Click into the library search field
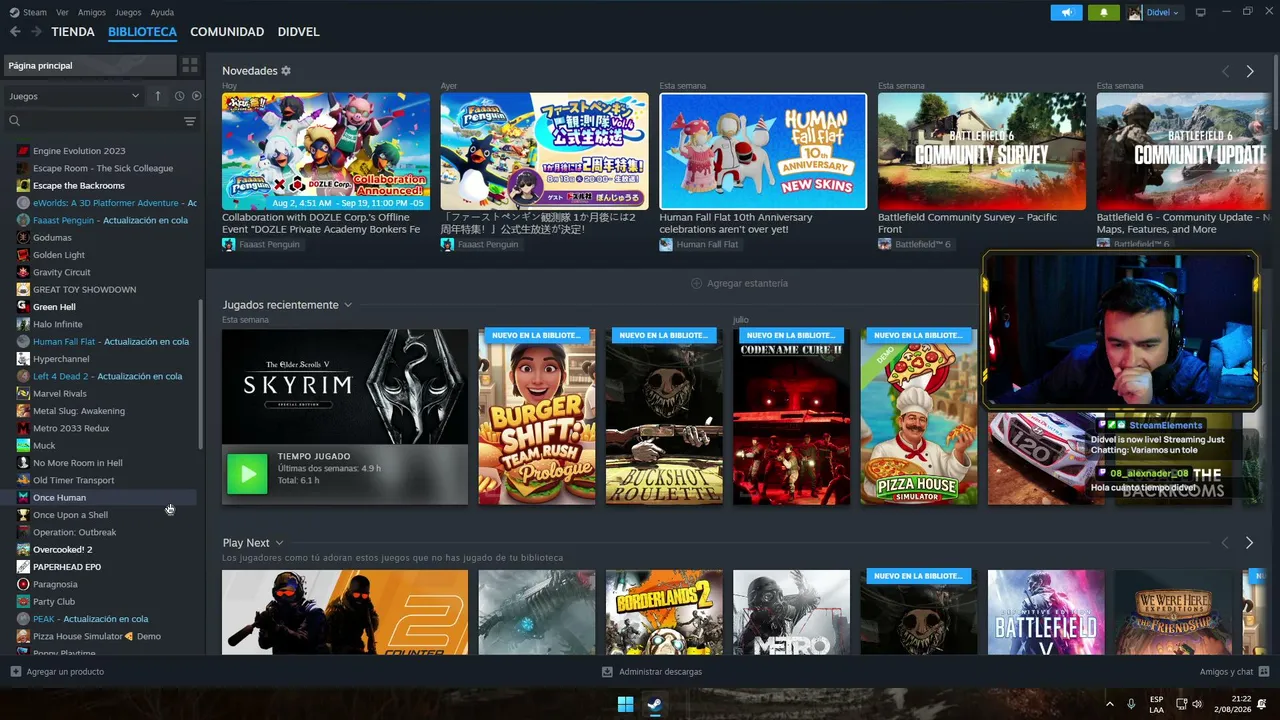 (x=100, y=121)
